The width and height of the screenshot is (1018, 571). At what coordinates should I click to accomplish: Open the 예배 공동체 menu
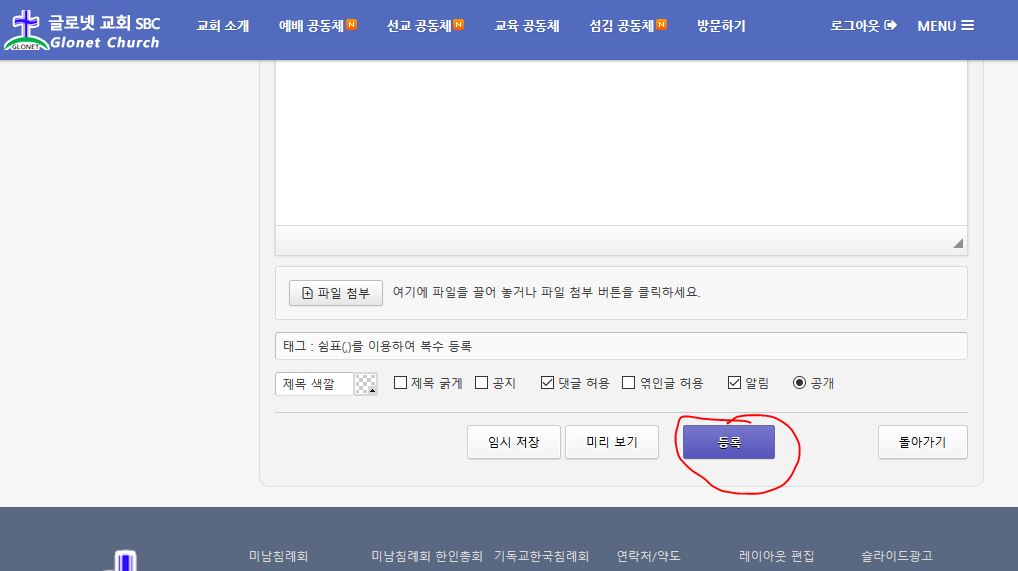pyautogui.click(x=317, y=26)
